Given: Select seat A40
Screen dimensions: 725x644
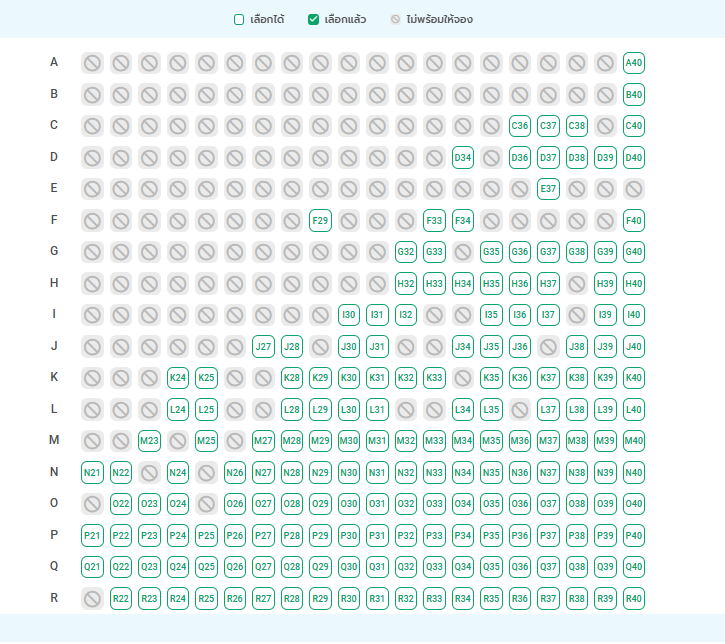Looking at the screenshot, I should click(633, 63).
